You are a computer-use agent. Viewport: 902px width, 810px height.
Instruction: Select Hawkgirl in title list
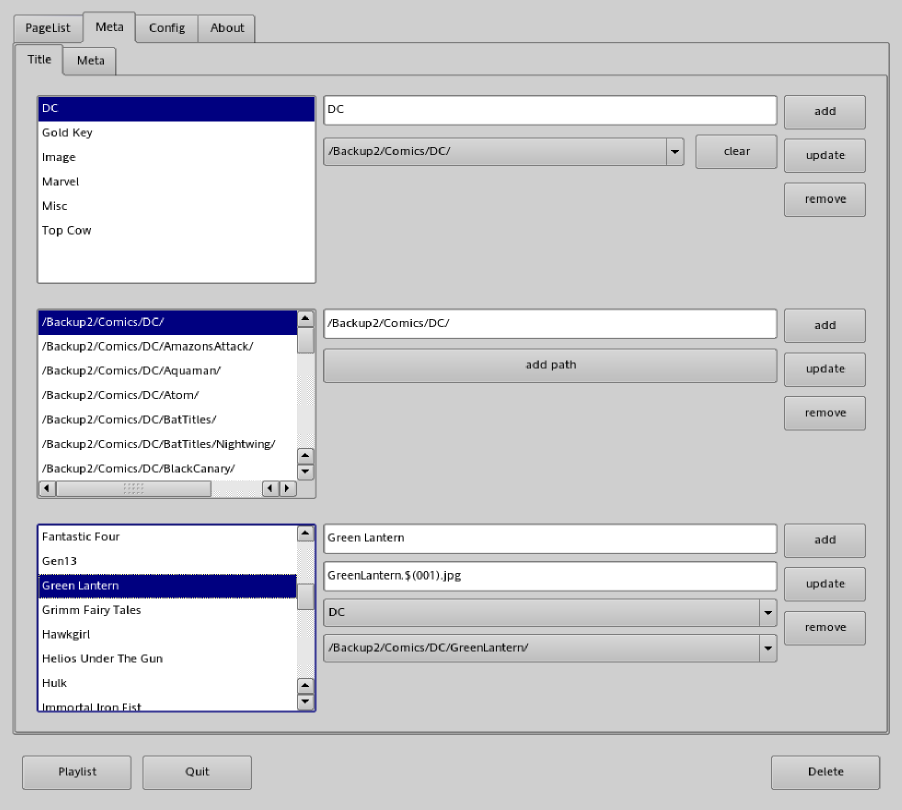pos(168,635)
